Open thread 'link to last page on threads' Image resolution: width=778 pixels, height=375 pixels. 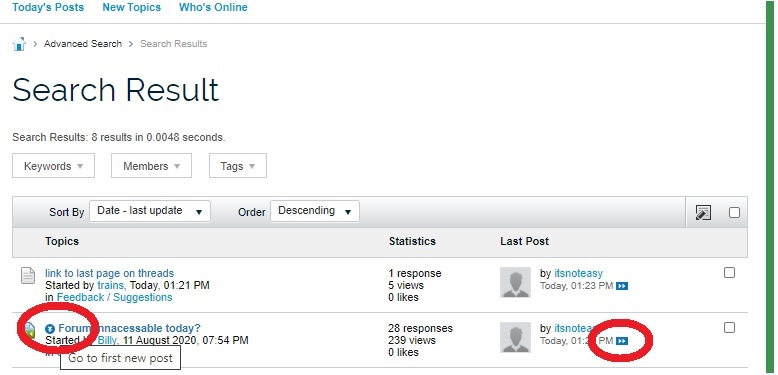(110, 273)
